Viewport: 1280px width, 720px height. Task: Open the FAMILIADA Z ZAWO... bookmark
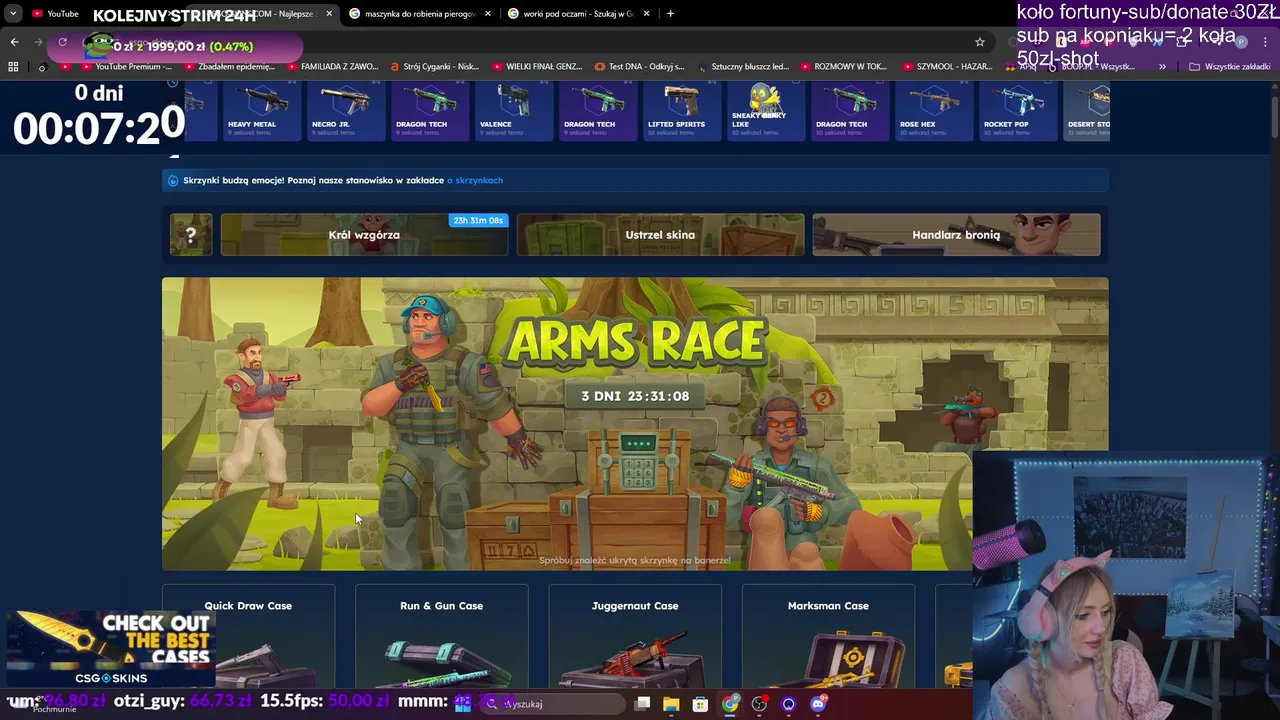(332, 67)
